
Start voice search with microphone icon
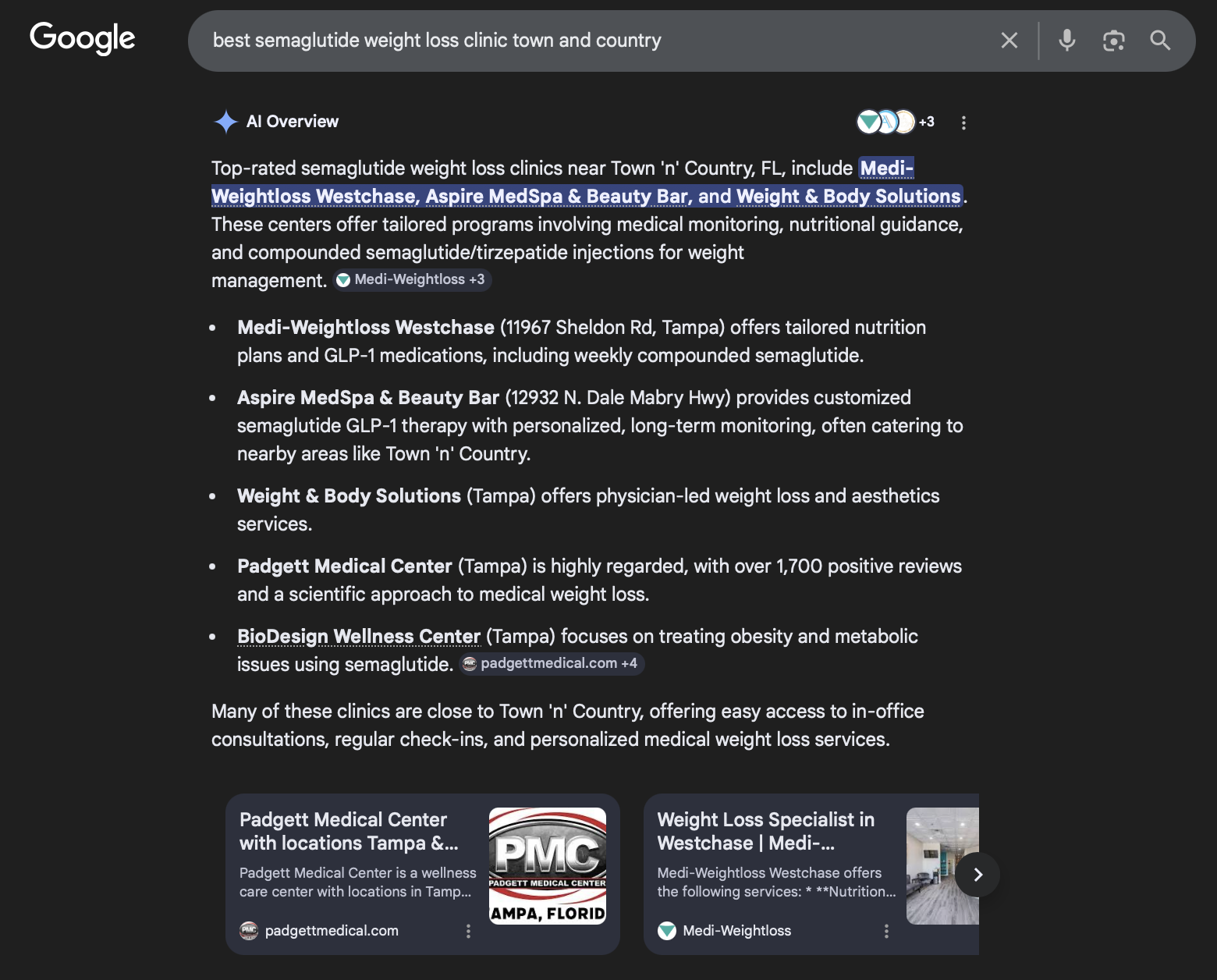point(1067,41)
